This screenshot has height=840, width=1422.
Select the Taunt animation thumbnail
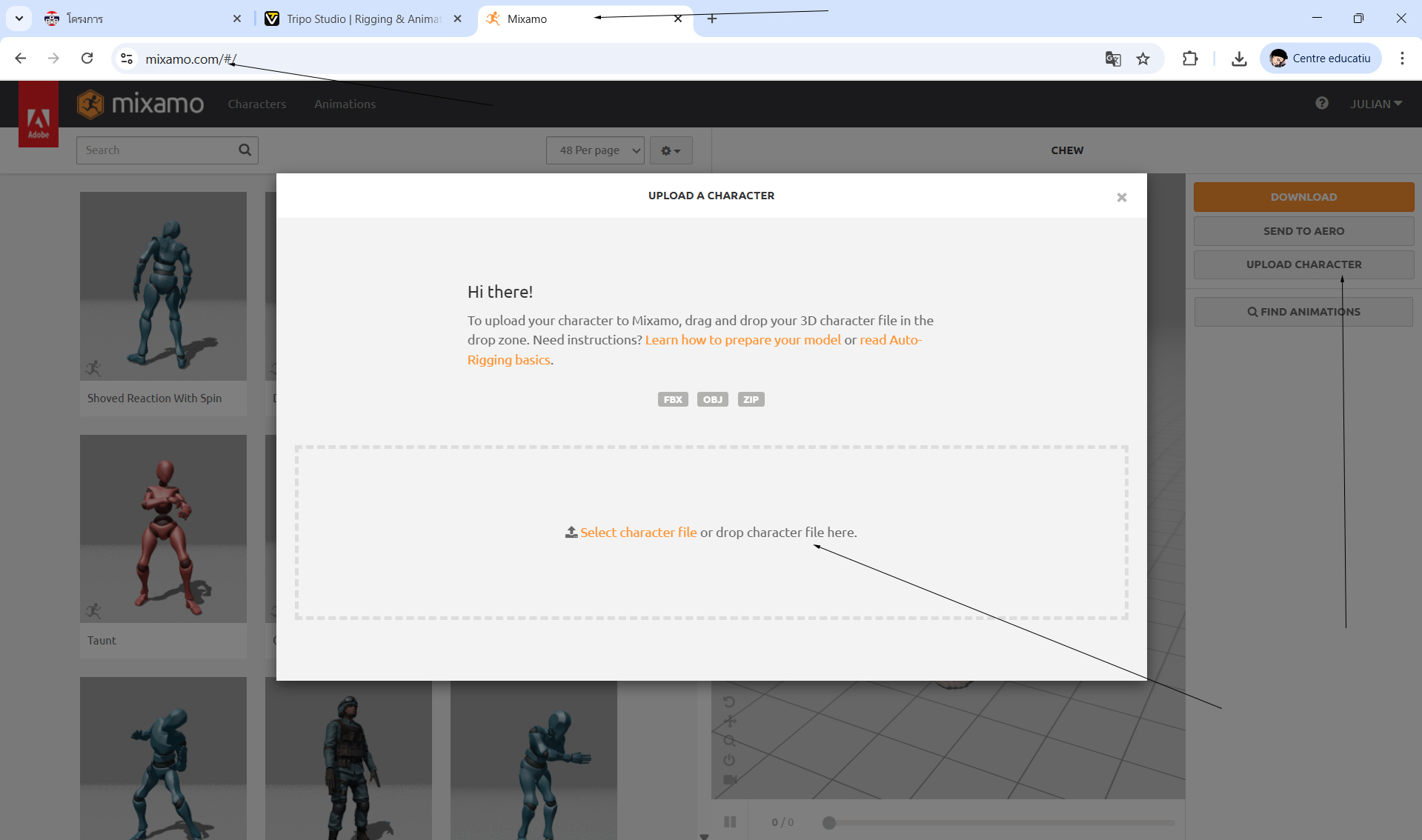pos(163,529)
